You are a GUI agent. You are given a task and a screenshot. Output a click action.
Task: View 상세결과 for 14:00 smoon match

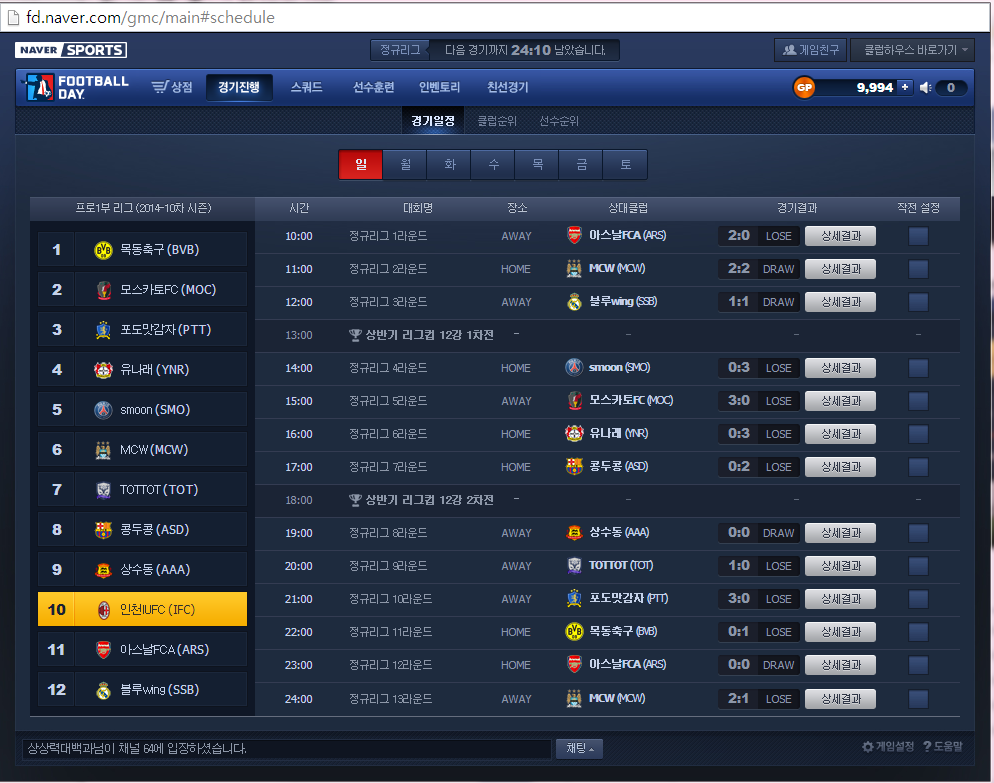841,368
